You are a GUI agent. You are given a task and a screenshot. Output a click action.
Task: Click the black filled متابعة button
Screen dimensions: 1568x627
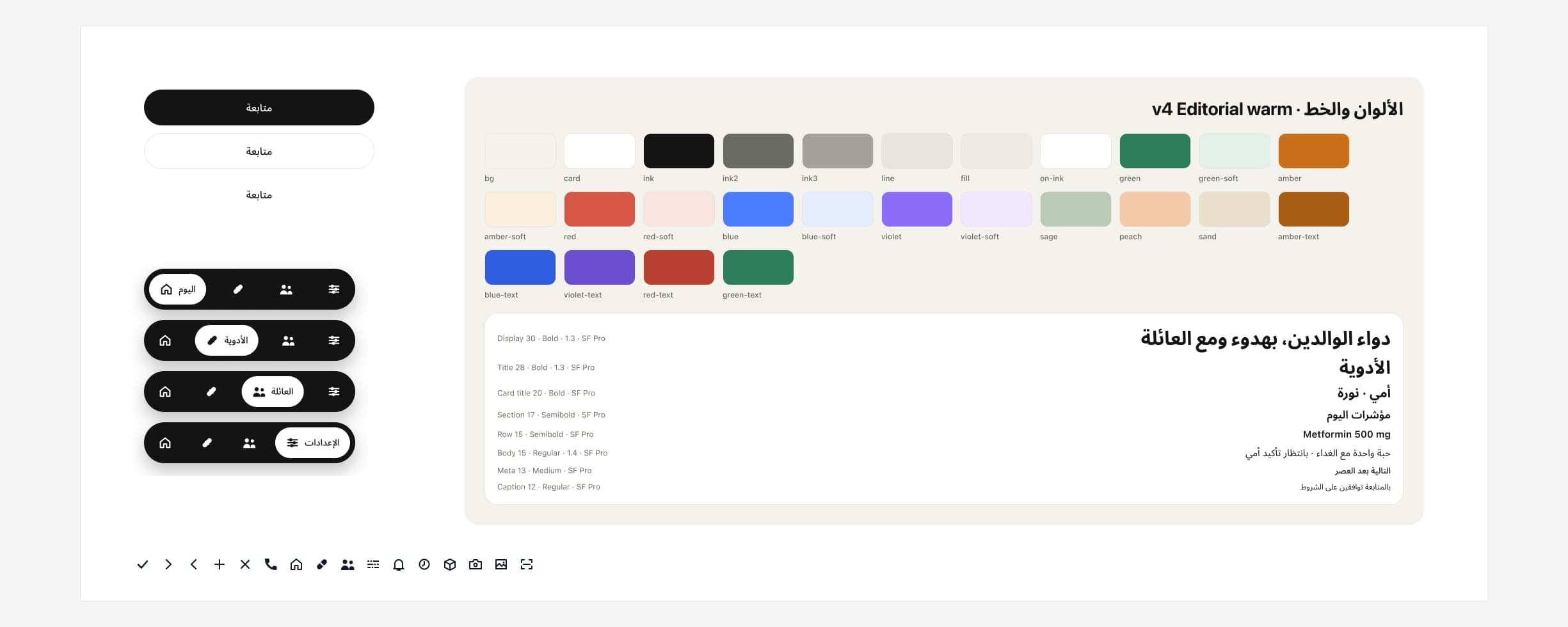pos(259,107)
